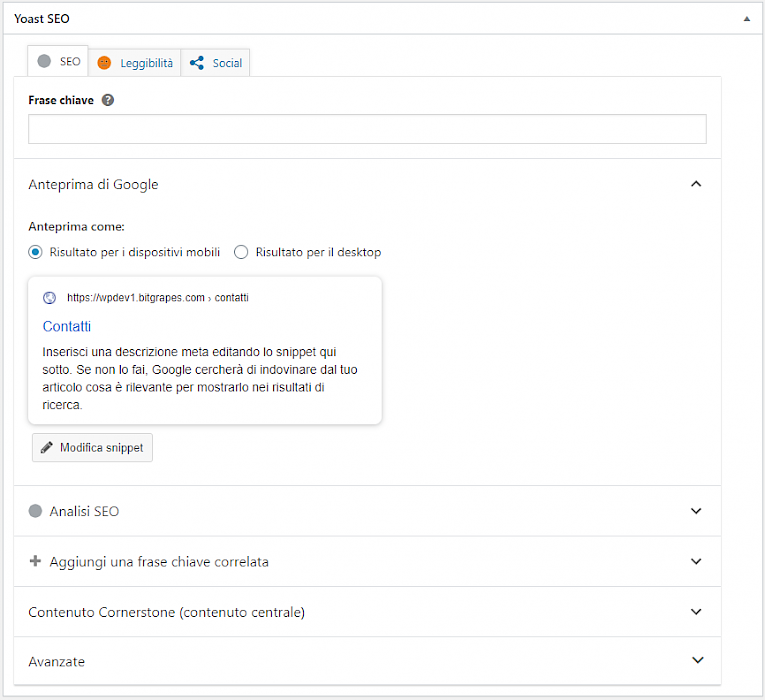Select Risultato per il desktop option
This screenshot has height=700, width=765.
point(241,252)
